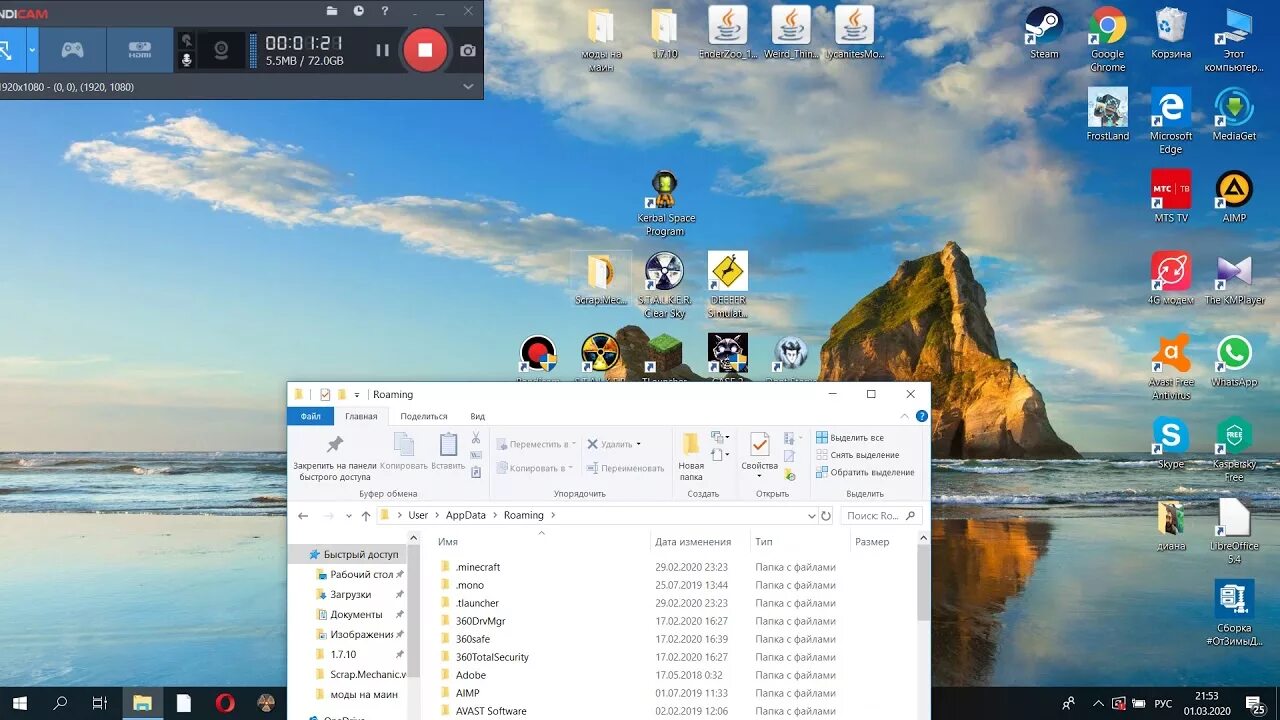
Task: Open Explorer help blue question icon
Action: [922, 416]
